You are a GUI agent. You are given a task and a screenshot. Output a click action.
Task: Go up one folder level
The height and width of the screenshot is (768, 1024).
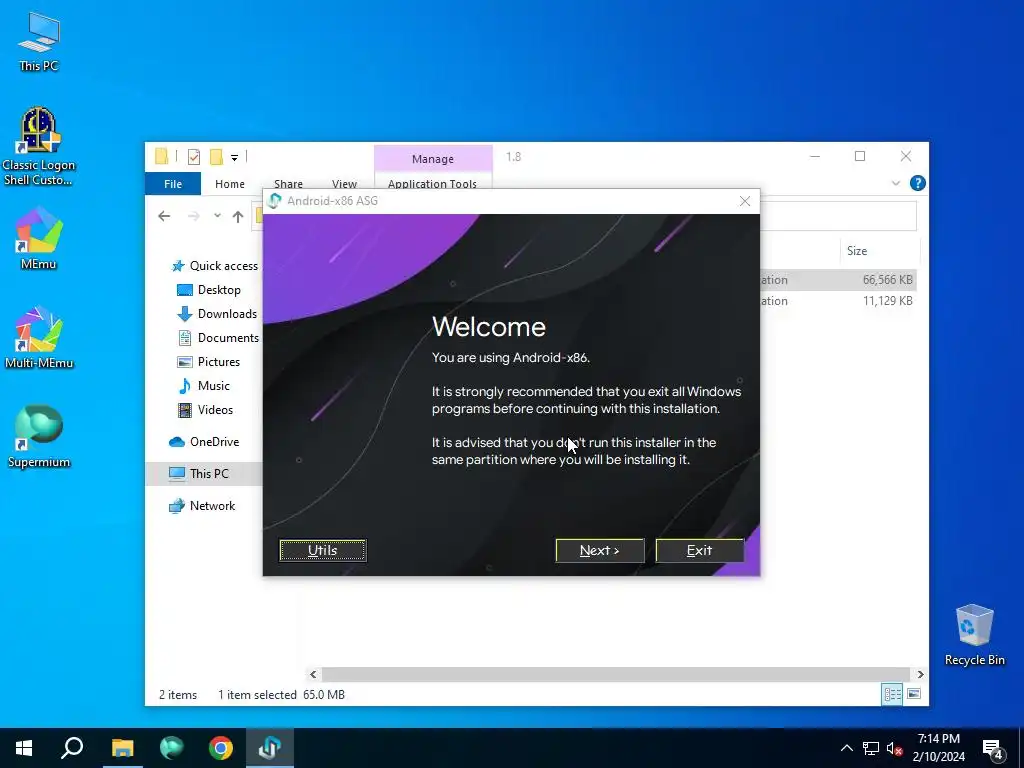tap(238, 216)
